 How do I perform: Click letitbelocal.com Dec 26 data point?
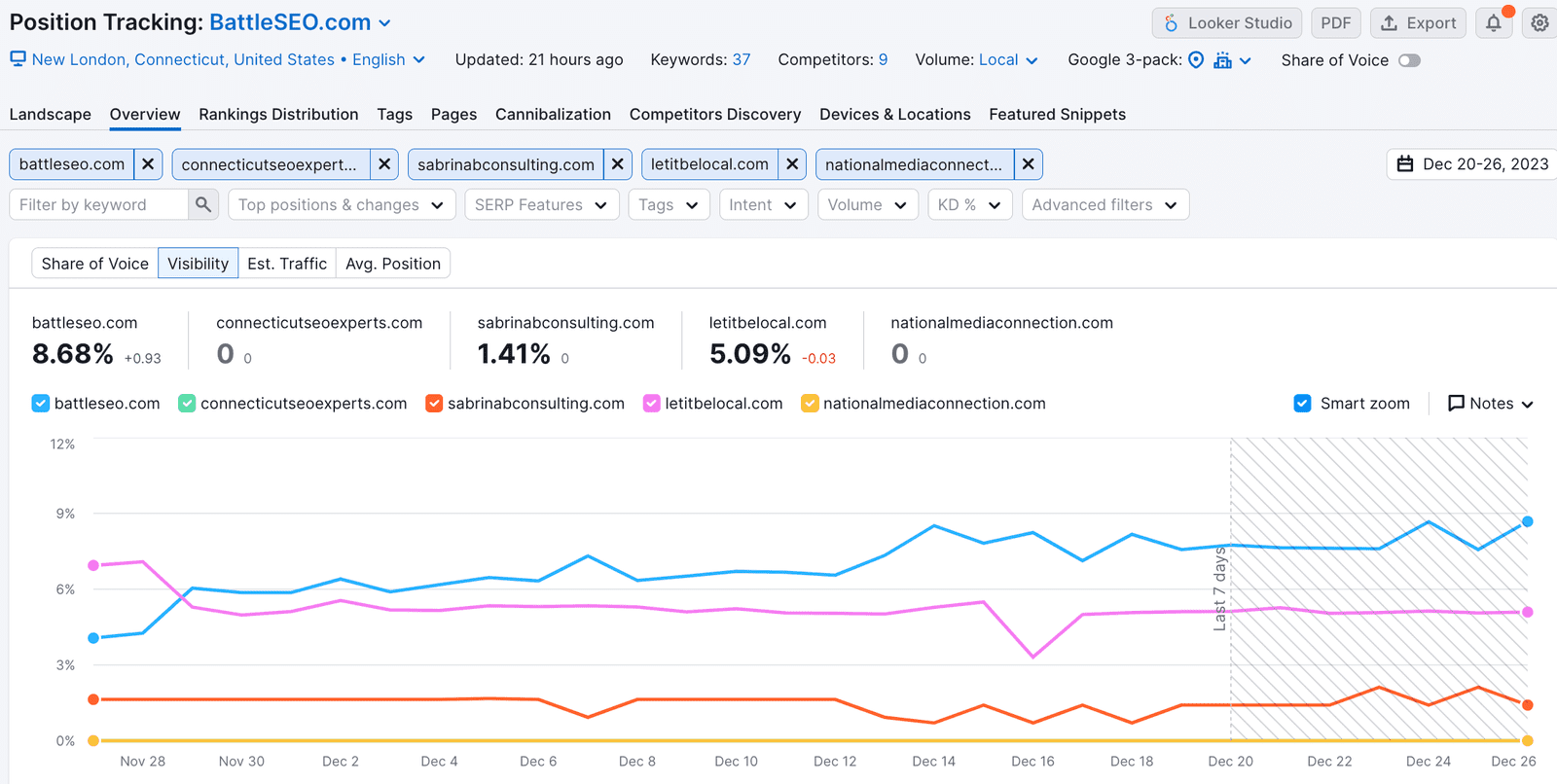click(1528, 612)
